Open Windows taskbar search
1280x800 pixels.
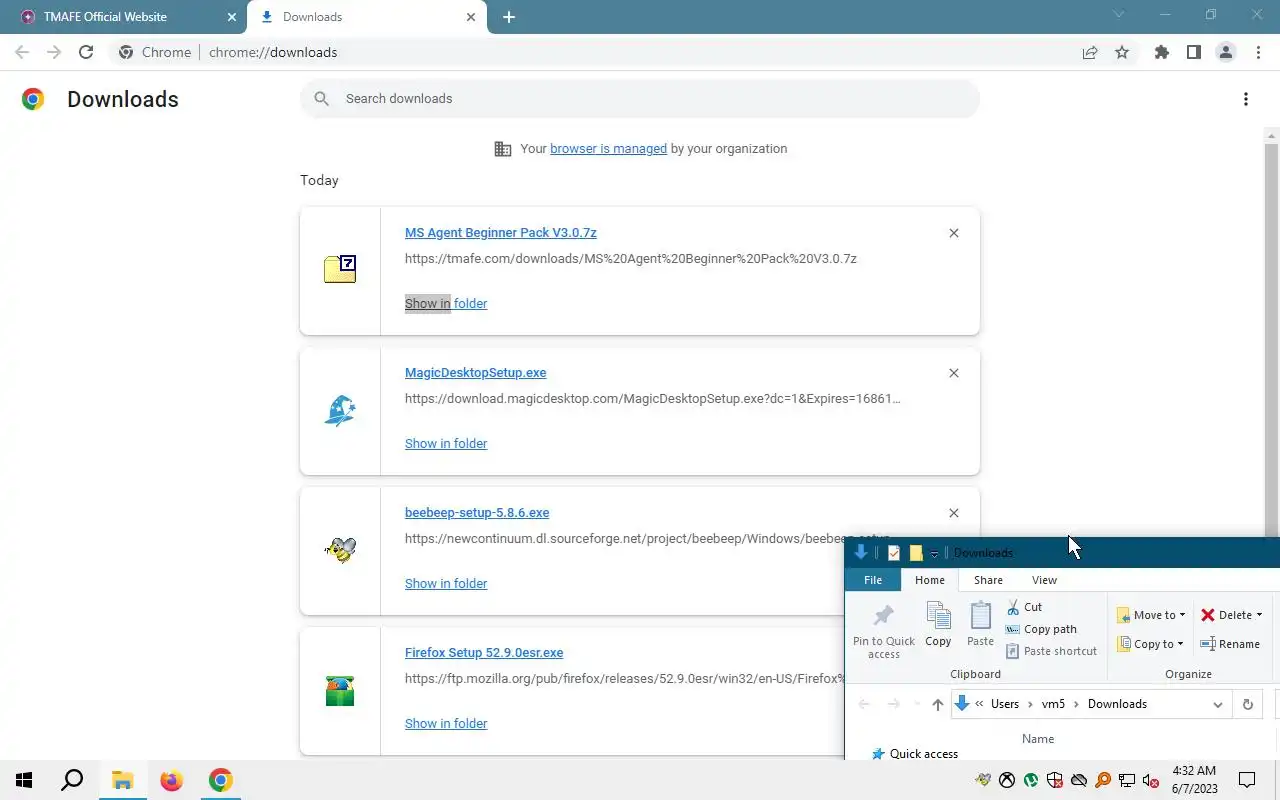(72, 780)
